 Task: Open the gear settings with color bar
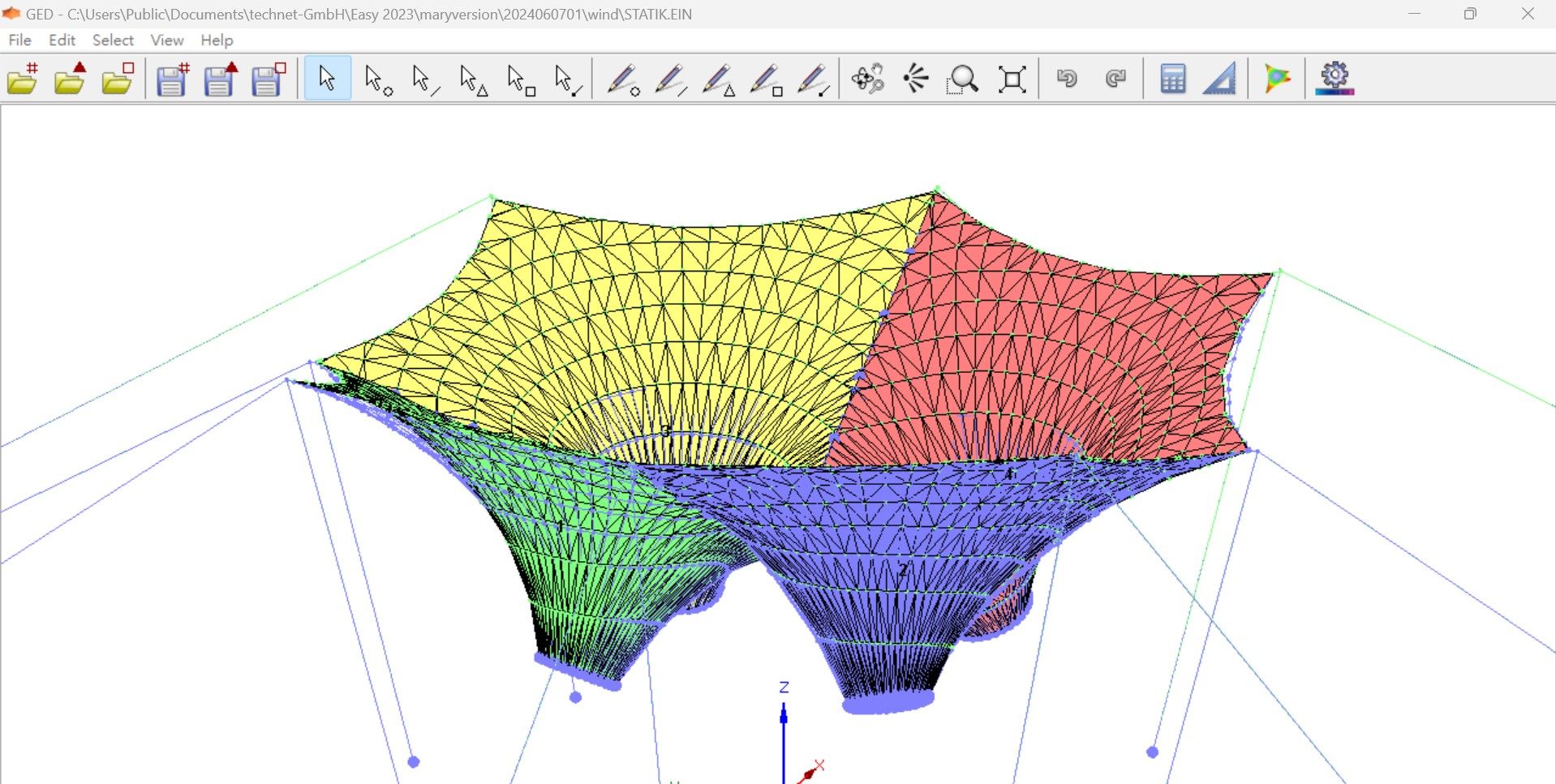[1335, 79]
